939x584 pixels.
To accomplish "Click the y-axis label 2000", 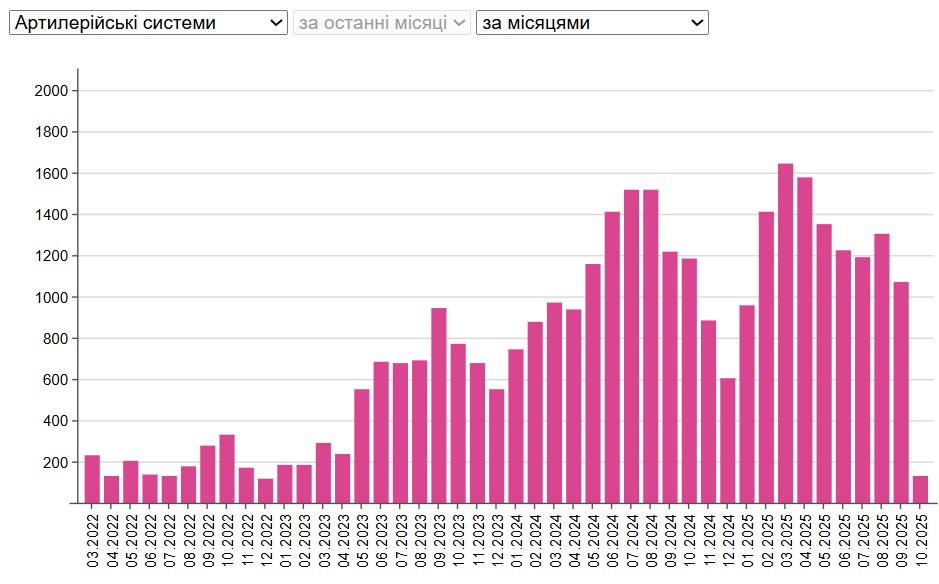I will coord(50,91).
